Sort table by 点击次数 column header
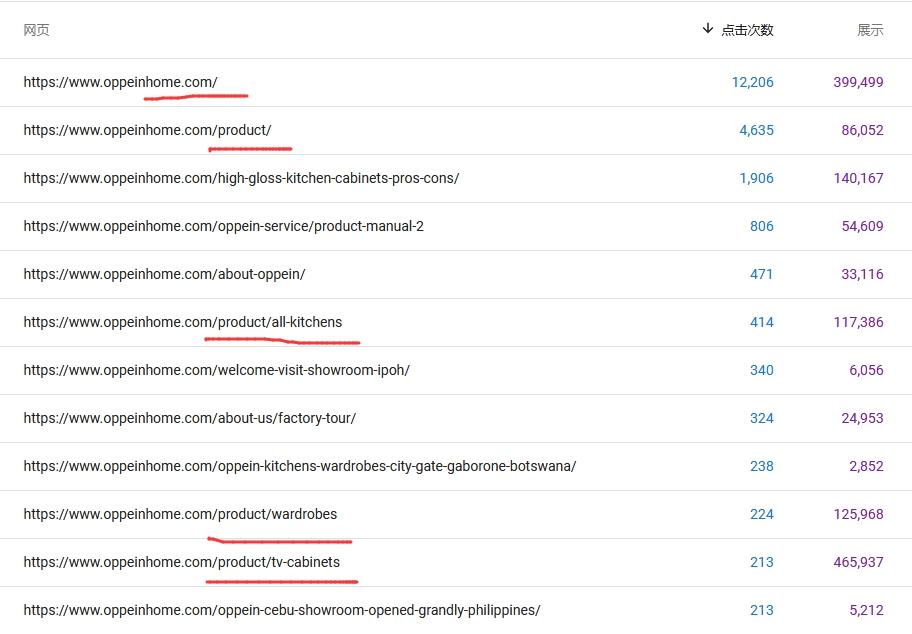Viewport: 912px width, 634px height. tap(747, 30)
